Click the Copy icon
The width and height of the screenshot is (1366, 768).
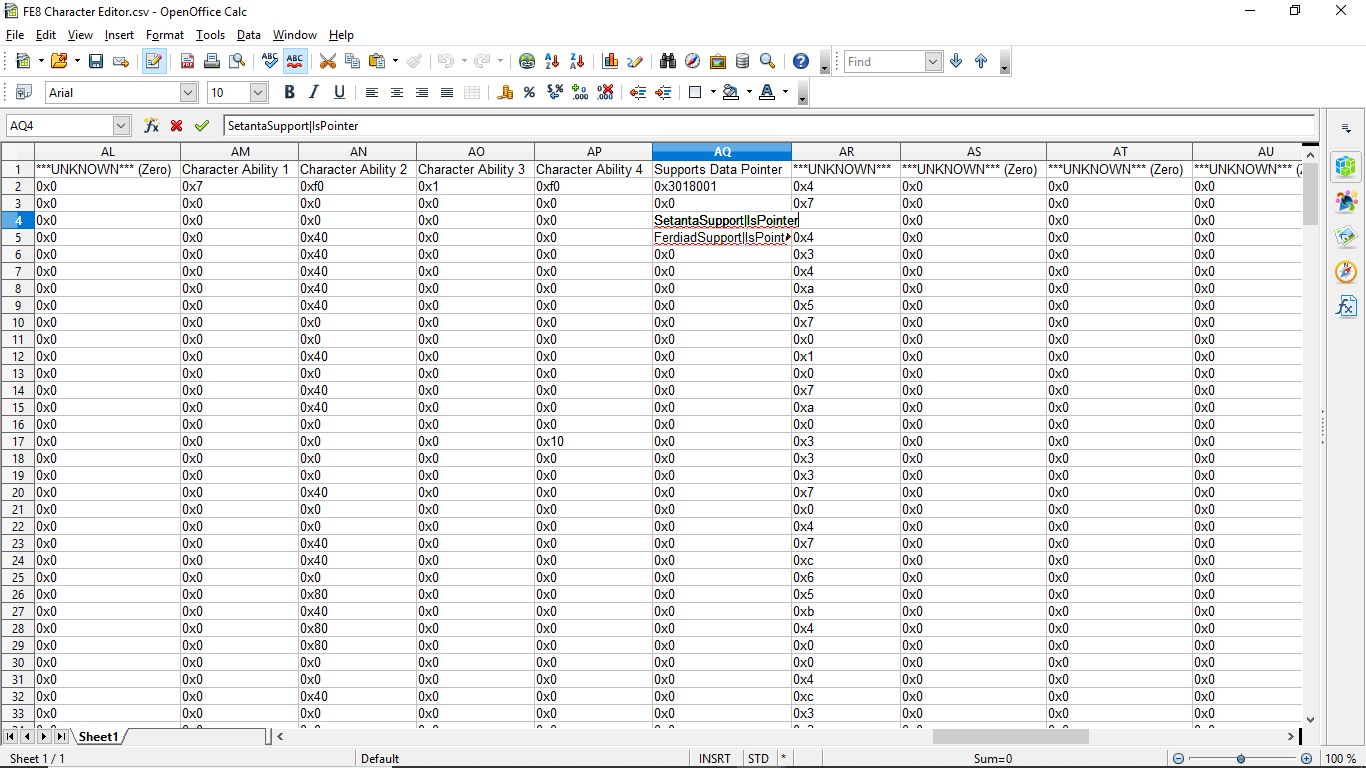pyautogui.click(x=352, y=62)
